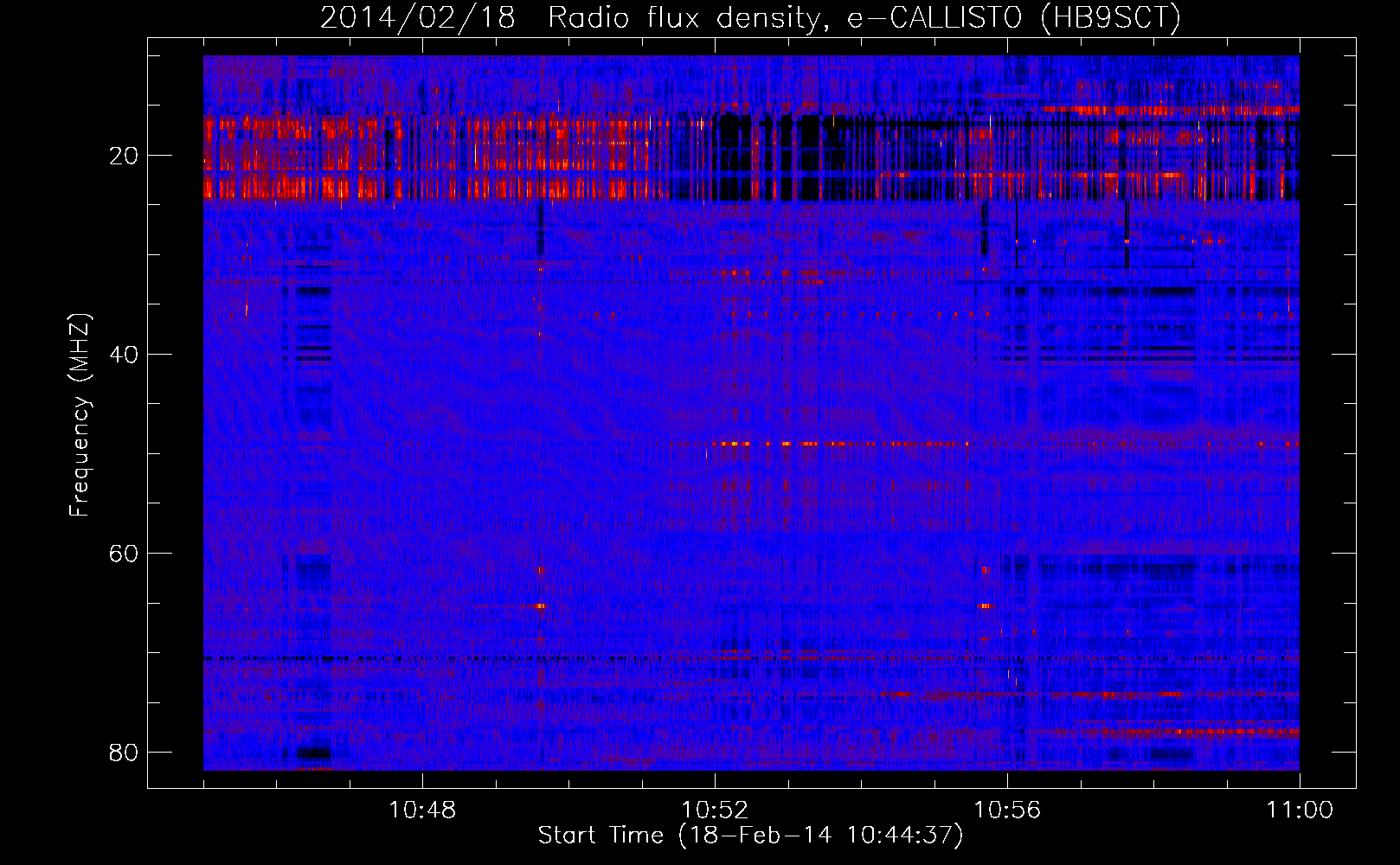The width and height of the screenshot is (1400, 865).
Task: Click the '10:56' time tick label
Action: [1007, 811]
